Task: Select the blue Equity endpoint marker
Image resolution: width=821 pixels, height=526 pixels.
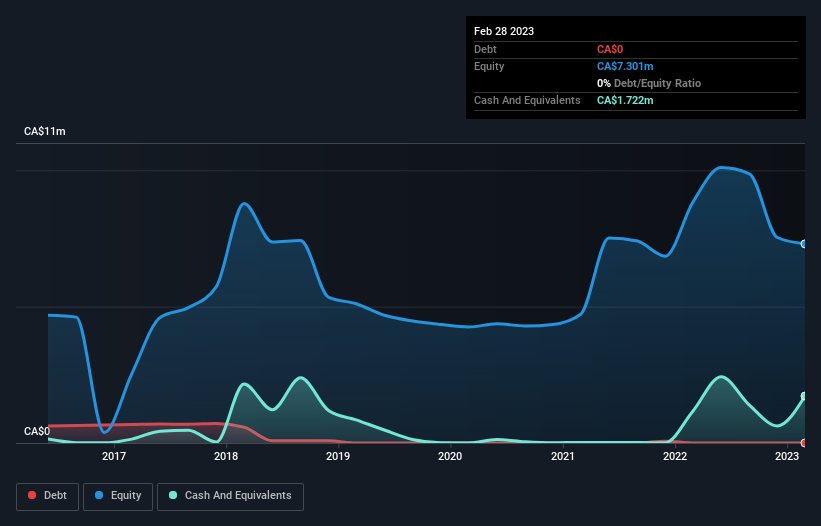Action: click(x=804, y=244)
